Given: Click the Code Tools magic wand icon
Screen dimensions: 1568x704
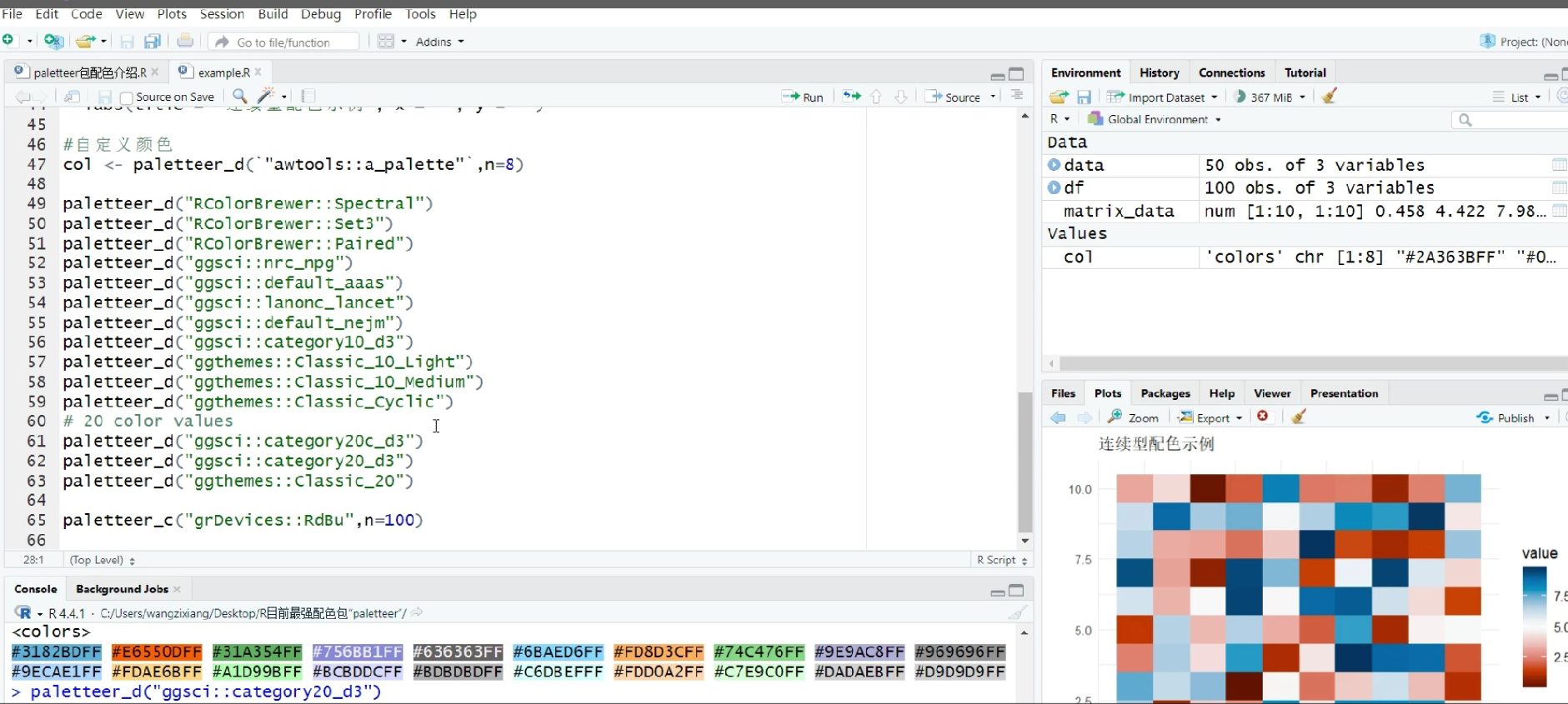Looking at the screenshot, I should pos(266,97).
